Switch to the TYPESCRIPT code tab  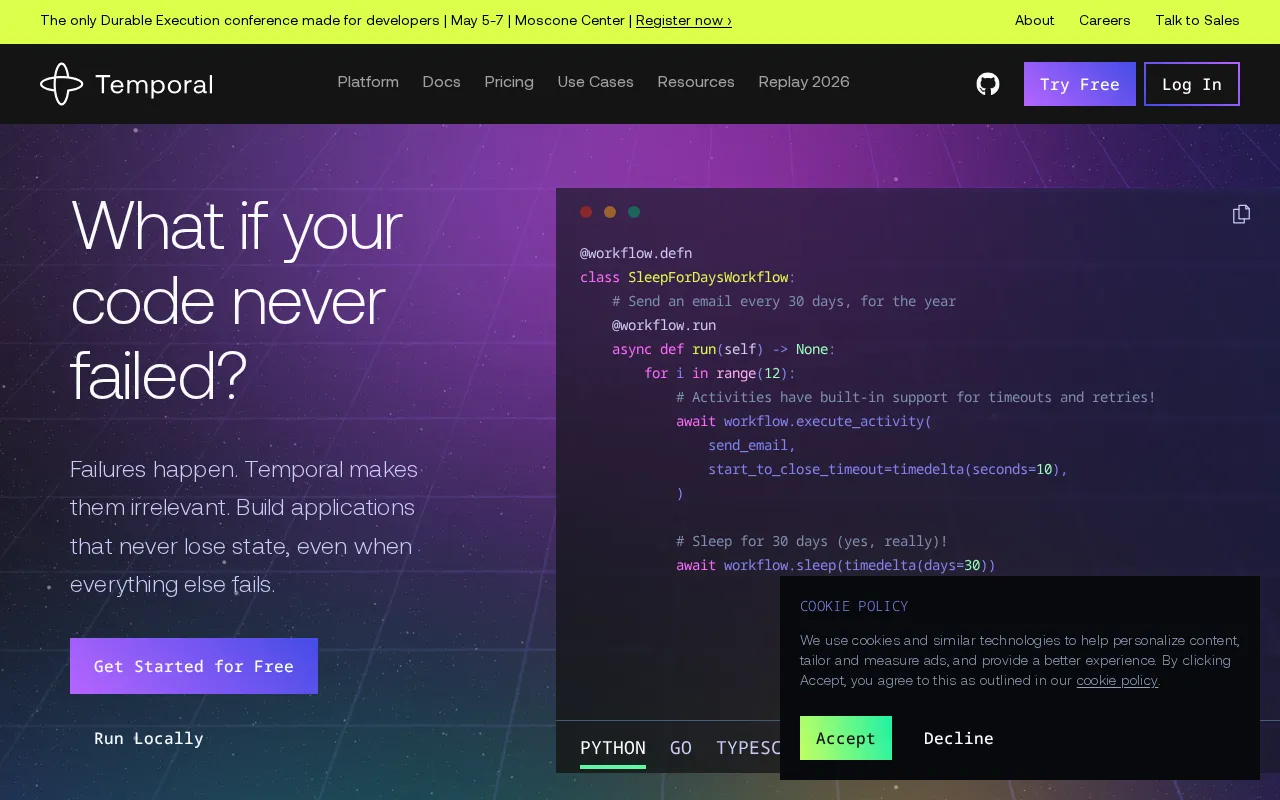click(748, 748)
